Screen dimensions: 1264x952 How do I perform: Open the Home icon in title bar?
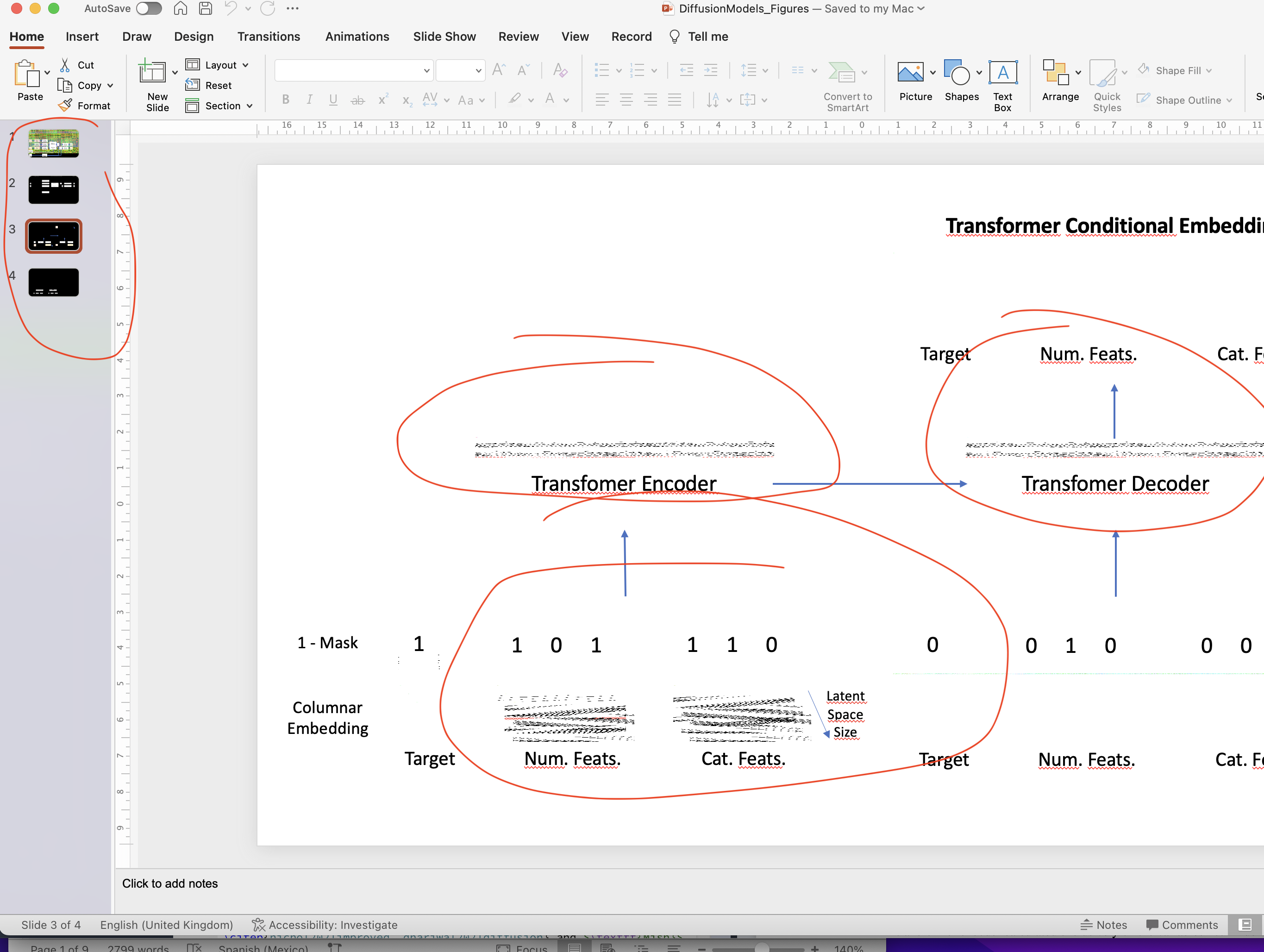[181, 9]
